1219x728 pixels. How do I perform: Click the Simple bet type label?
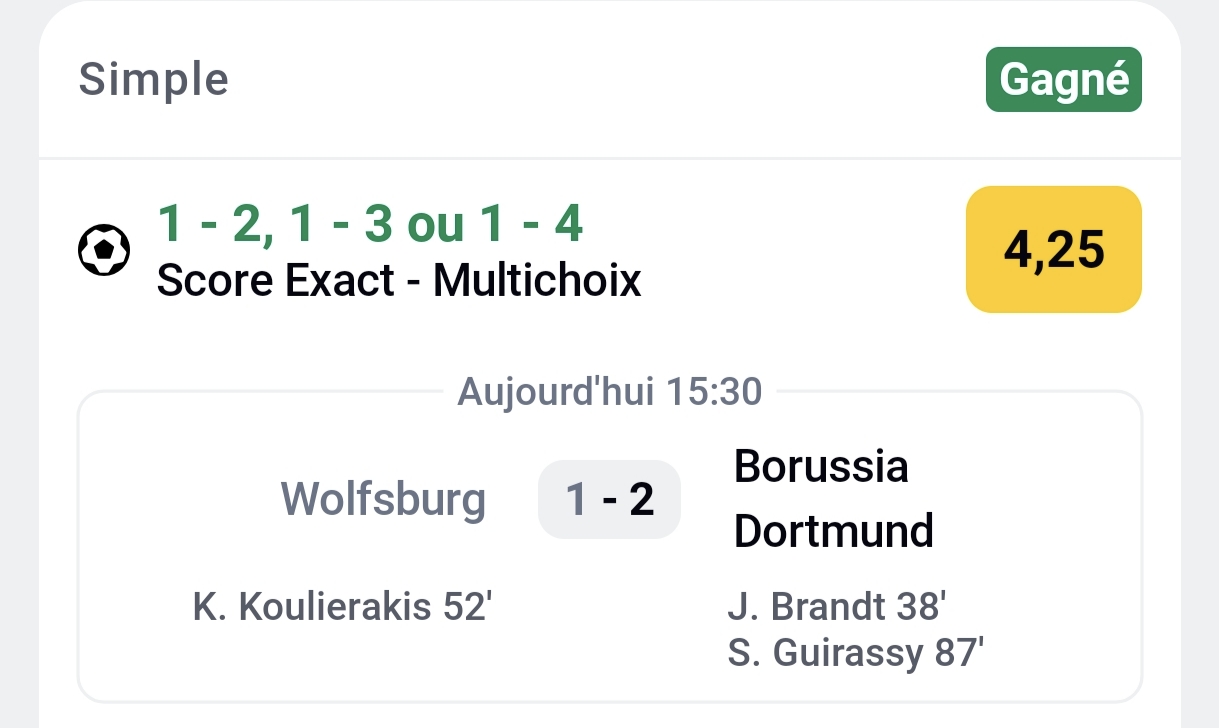point(154,79)
